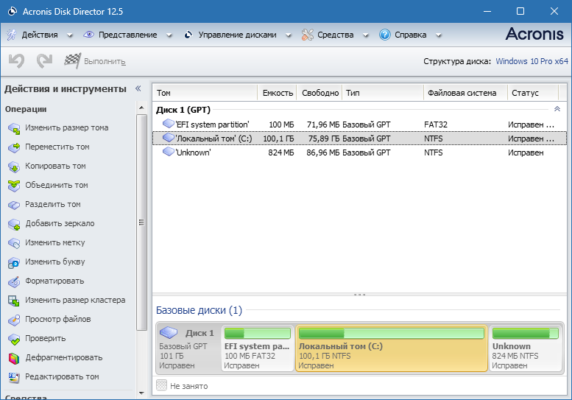
Task: Click the sidebar scroll up arrow
Action: (142, 108)
